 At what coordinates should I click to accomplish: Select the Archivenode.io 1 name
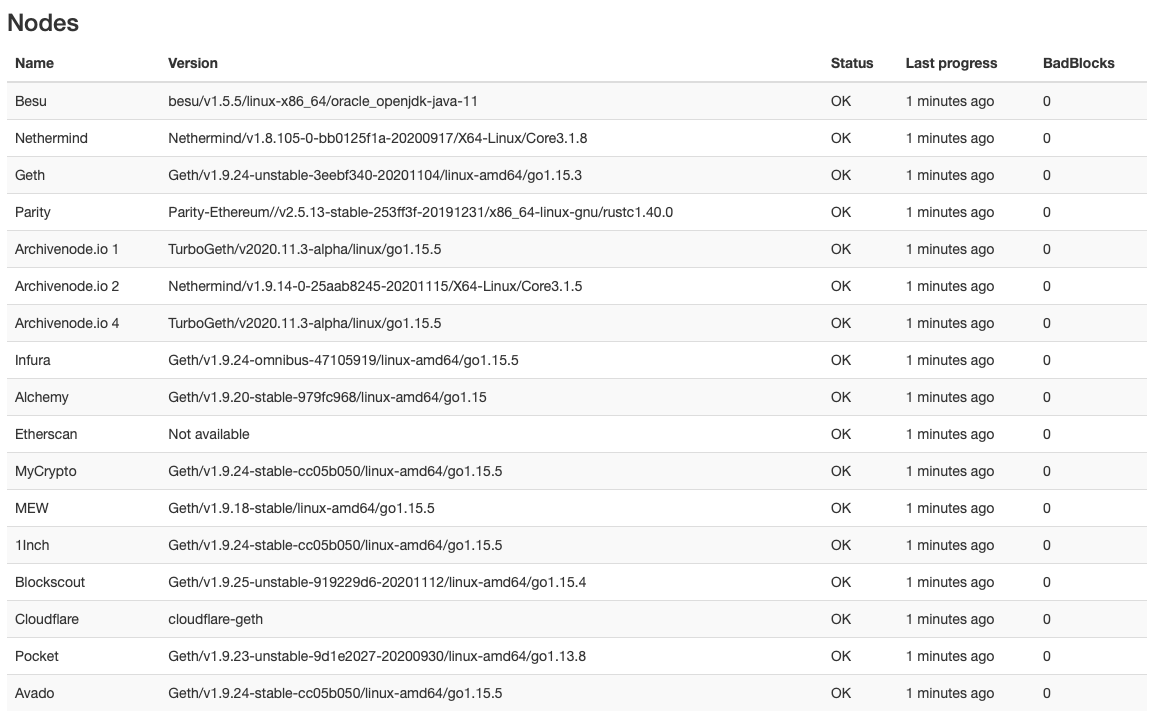[x=66, y=249]
